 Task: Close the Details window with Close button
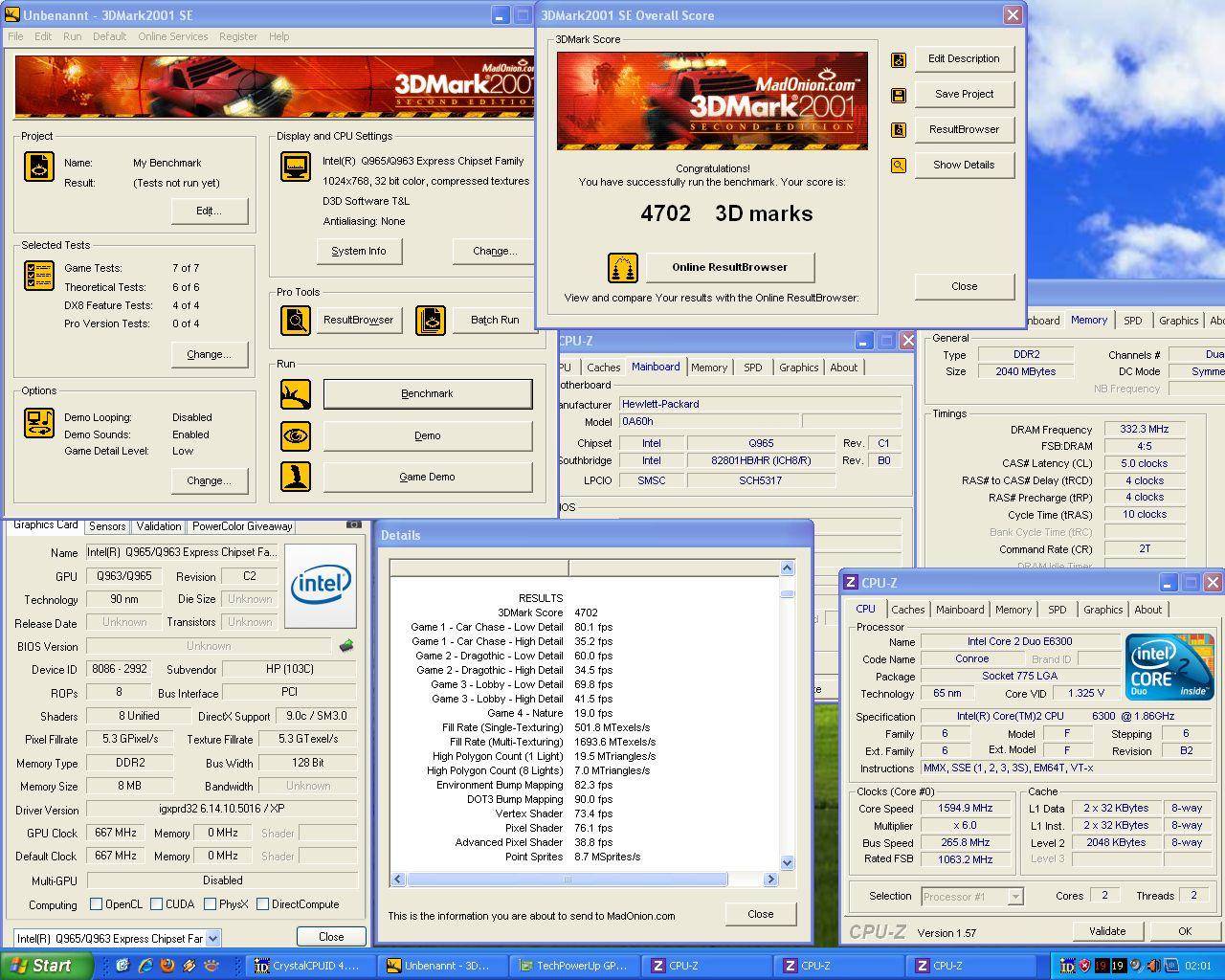tap(761, 914)
